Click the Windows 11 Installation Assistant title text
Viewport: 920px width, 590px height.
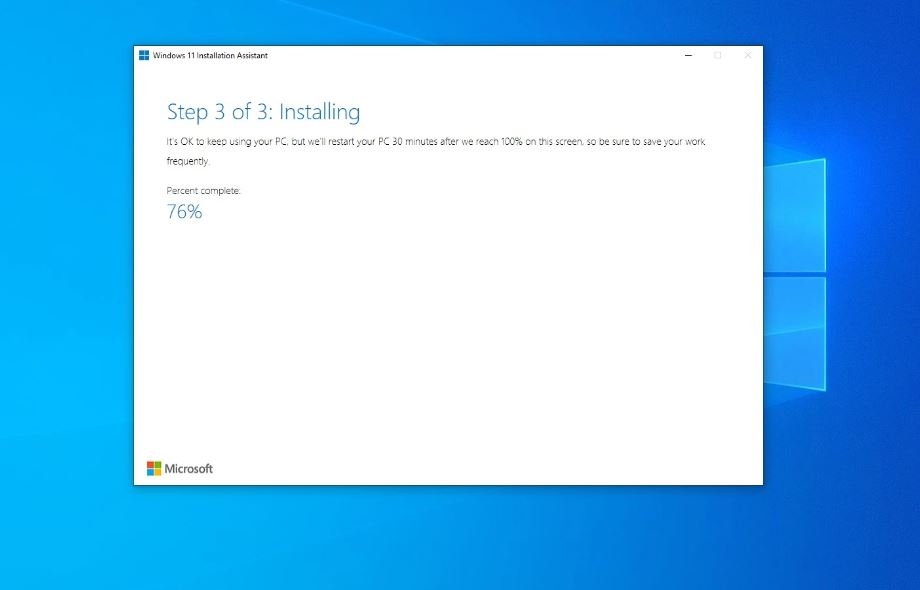coord(210,55)
